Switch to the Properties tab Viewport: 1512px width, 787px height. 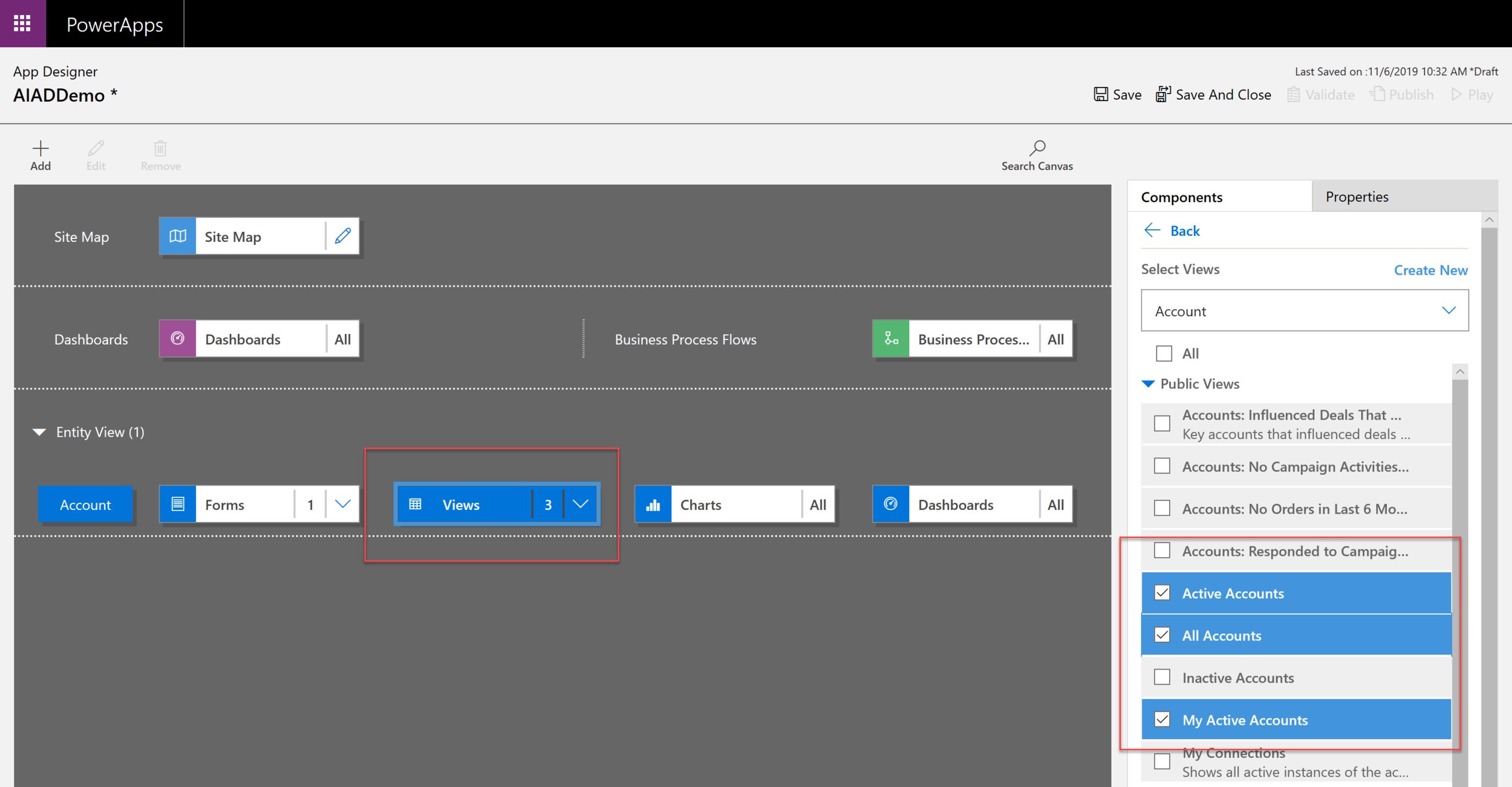(1357, 197)
